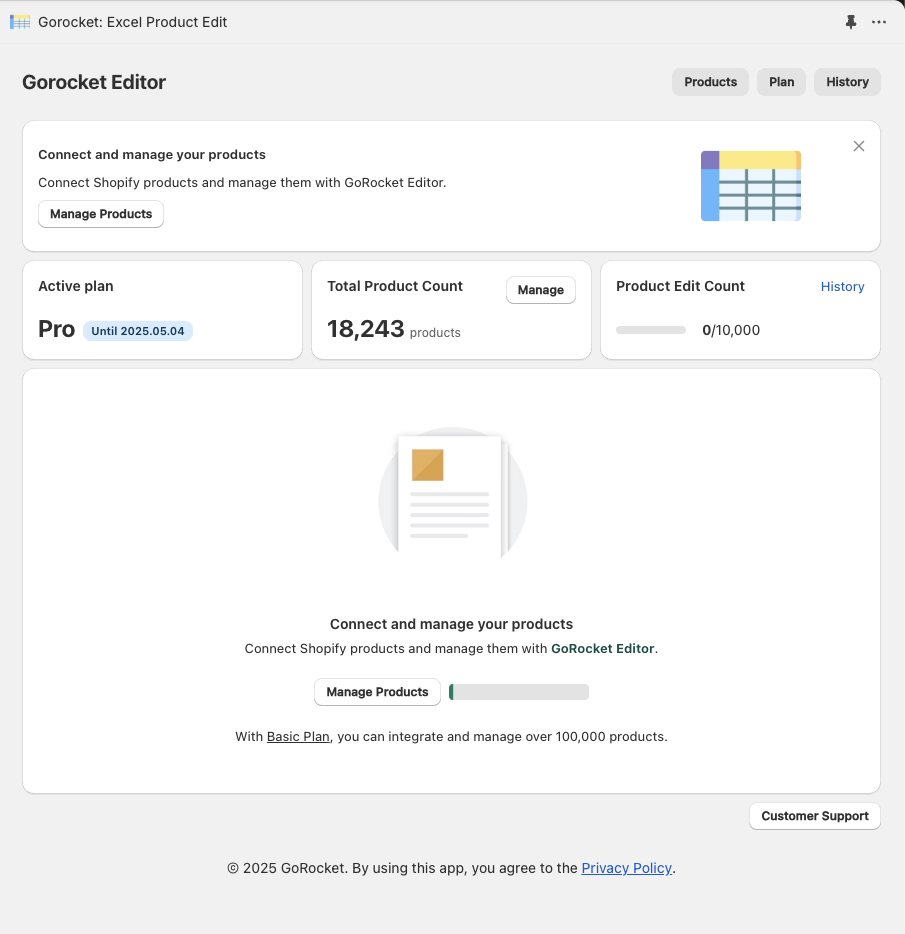Click the Gorocket: Excel Product Edit title
Screen dimensions: 905x934
coord(132,22)
